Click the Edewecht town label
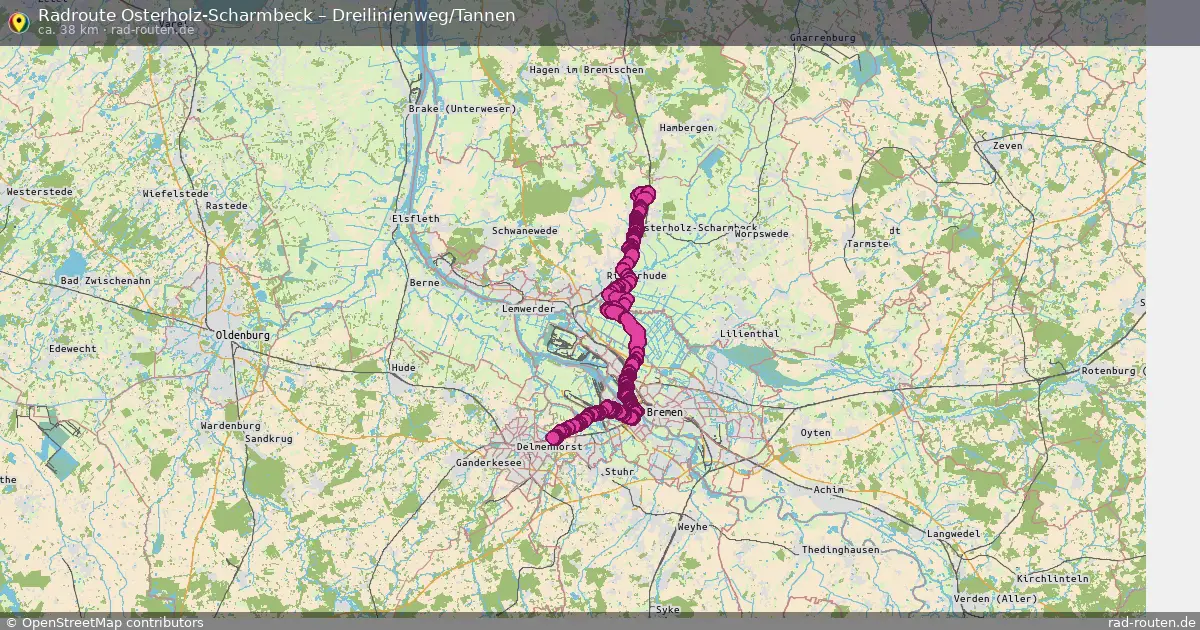Viewport: 1200px width, 630px height. pos(72,348)
